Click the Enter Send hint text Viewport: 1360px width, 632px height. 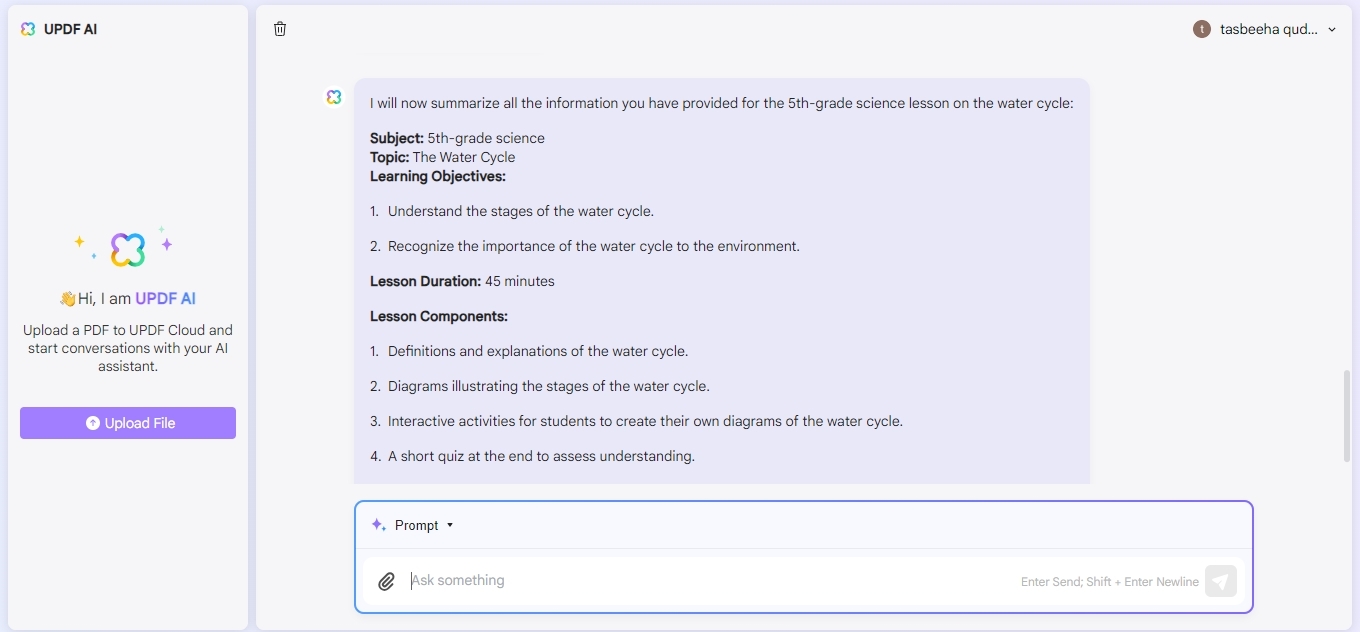pos(1108,581)
